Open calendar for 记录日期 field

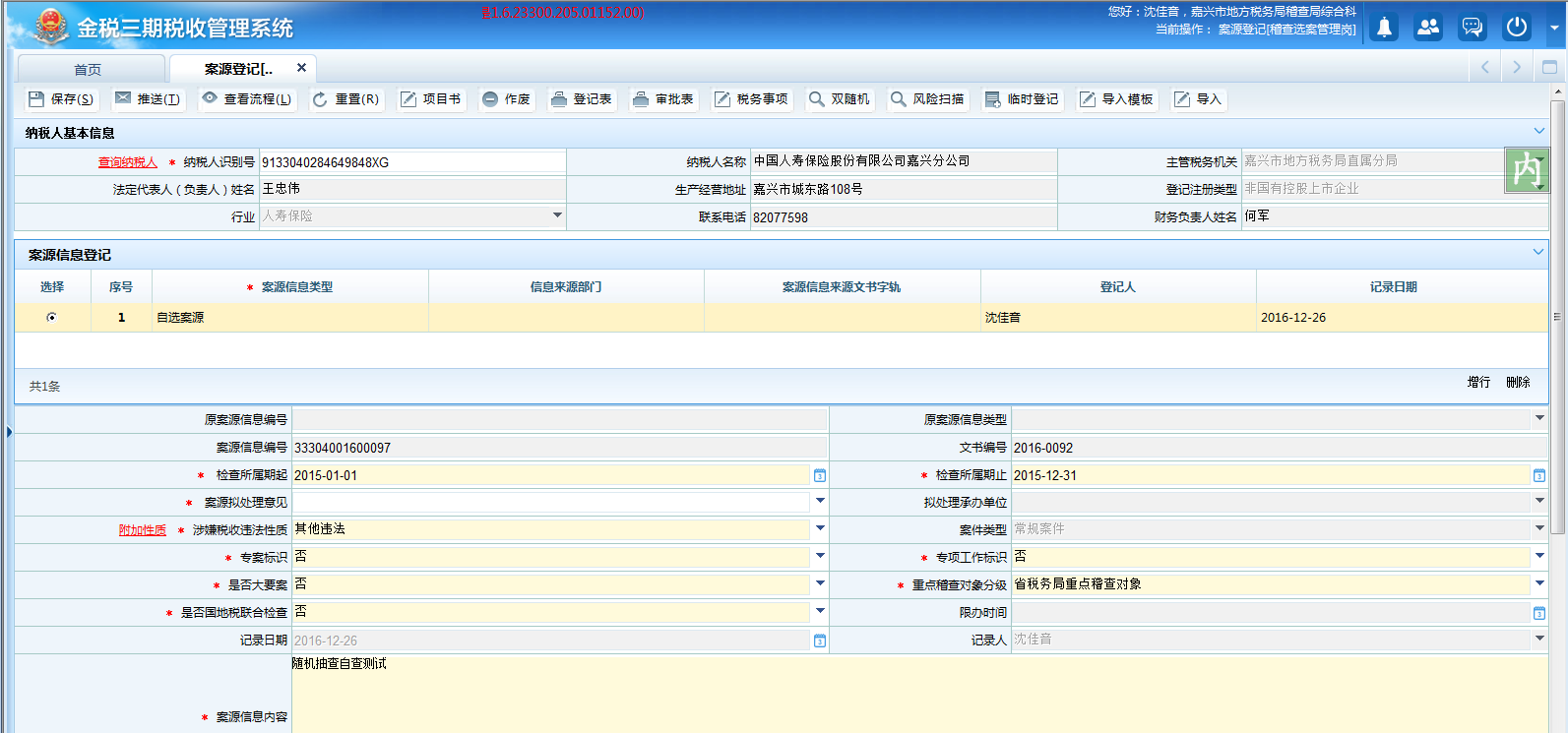[820, 641]
